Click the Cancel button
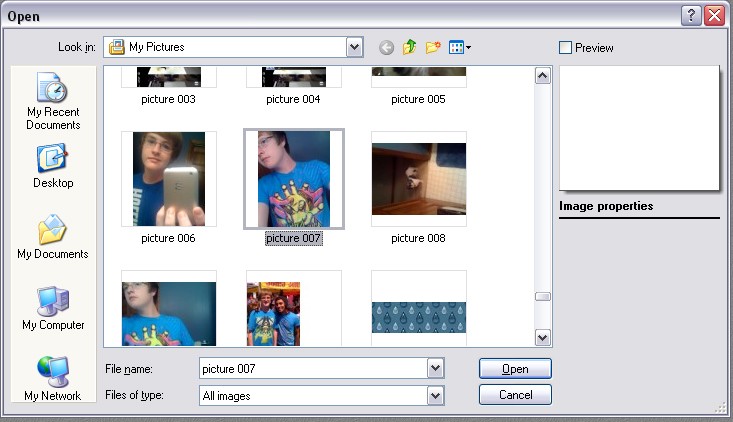The height and width of the screenshot is (422, 733). (x=515, y=395)
